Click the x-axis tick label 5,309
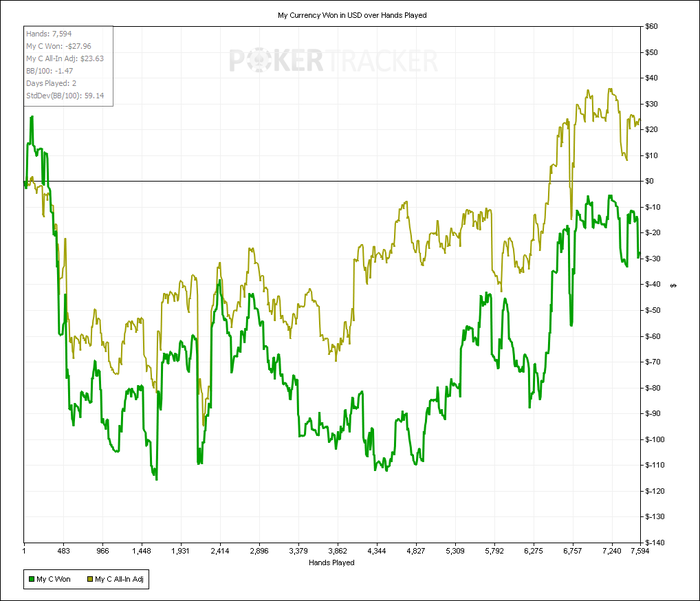Viewport: 700px width, 601px height. point(455,551)
